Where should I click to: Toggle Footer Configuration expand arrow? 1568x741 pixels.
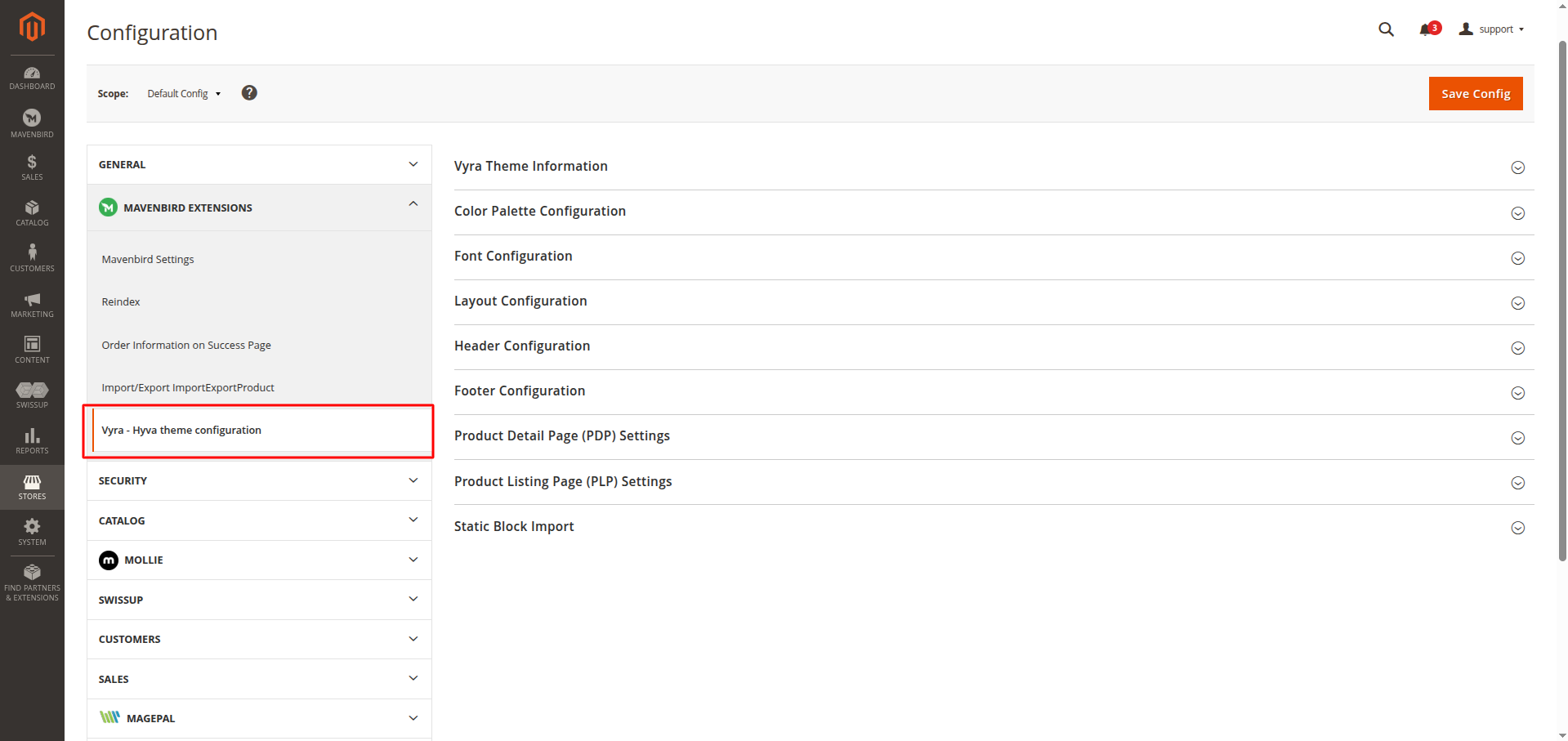pyautogui.click(x=1517, y=393)
